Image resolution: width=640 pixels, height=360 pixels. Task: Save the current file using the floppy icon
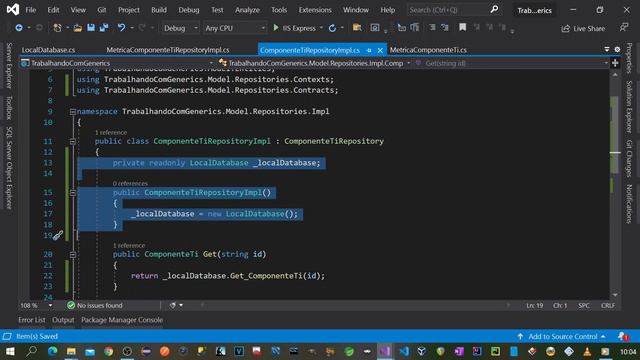91,27
